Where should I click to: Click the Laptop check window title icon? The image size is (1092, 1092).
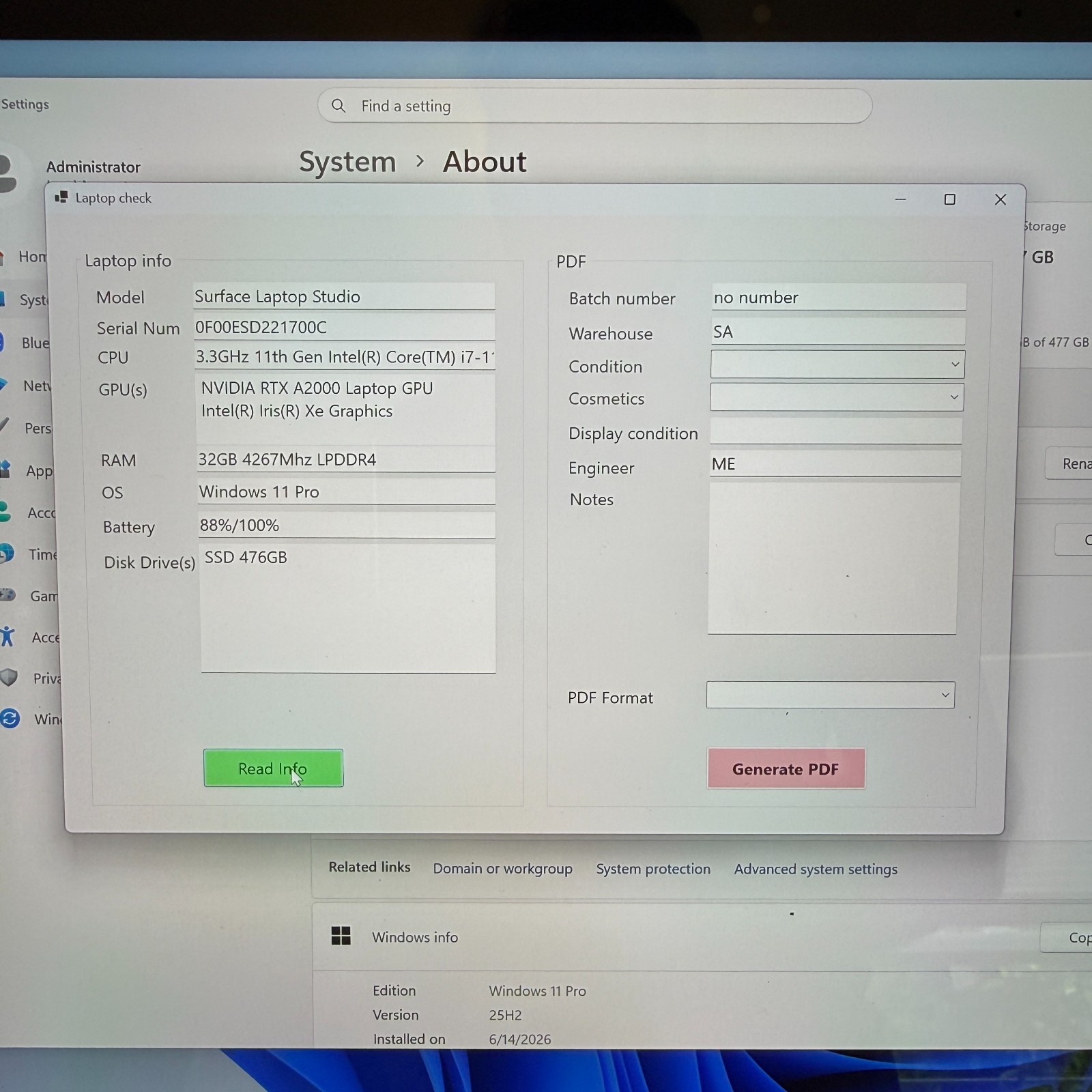pos(61,197)
